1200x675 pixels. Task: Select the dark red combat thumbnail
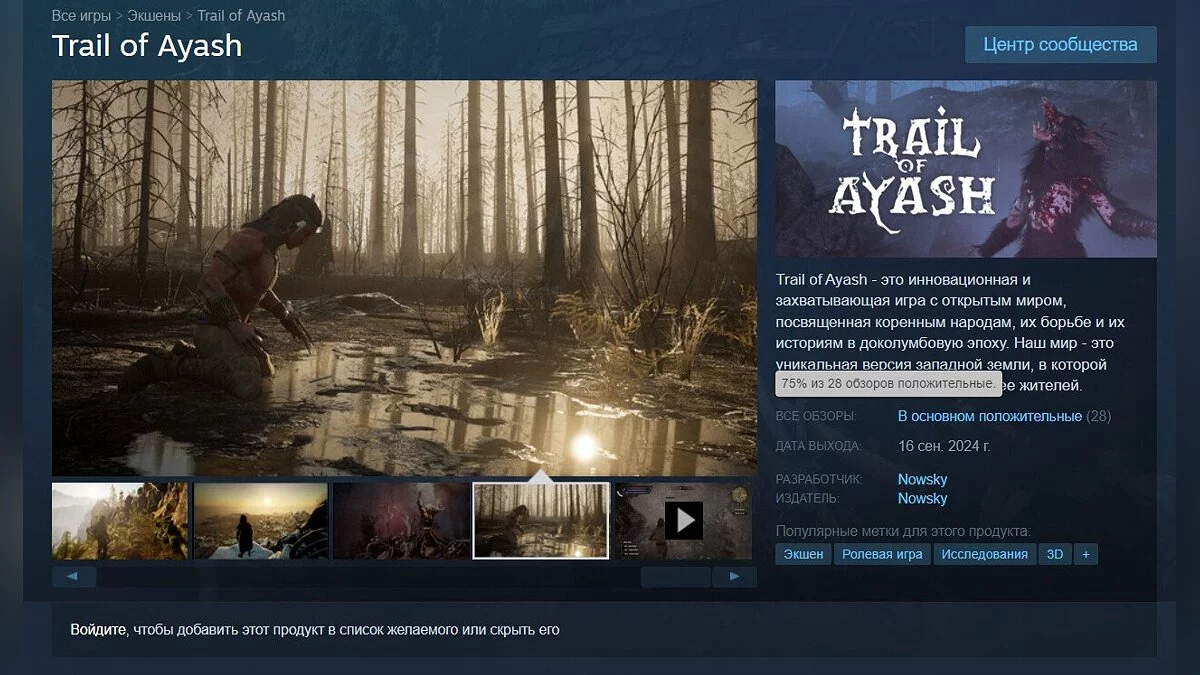tap(400, 520)
